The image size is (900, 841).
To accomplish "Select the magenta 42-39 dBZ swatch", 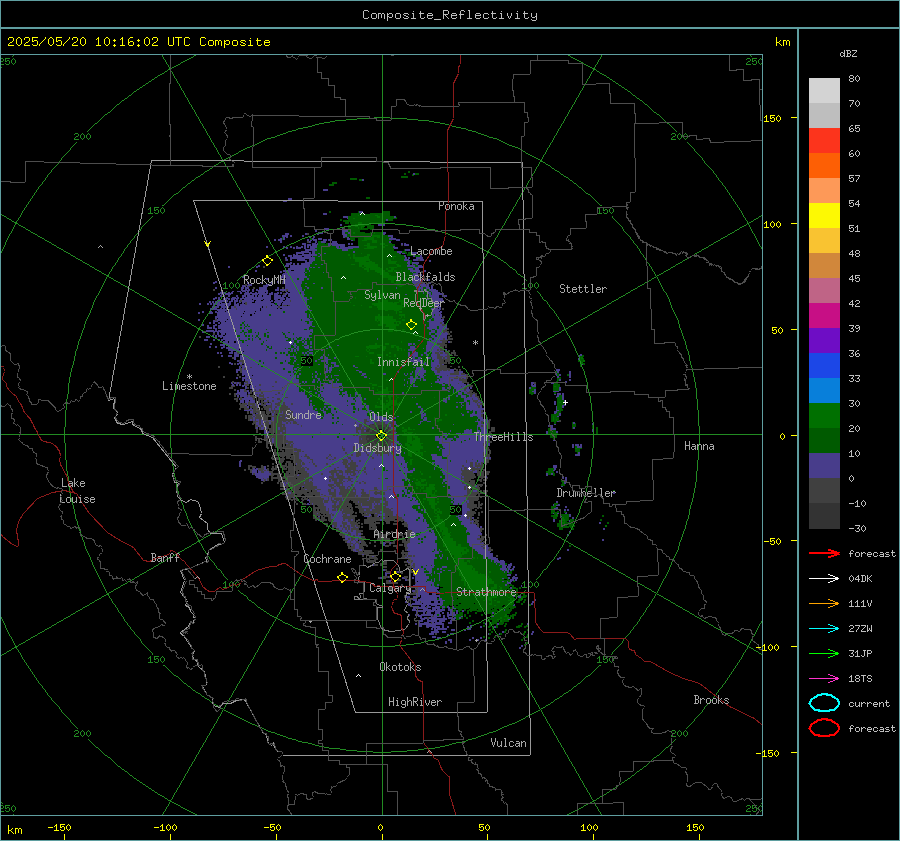I will pos(824,315).
